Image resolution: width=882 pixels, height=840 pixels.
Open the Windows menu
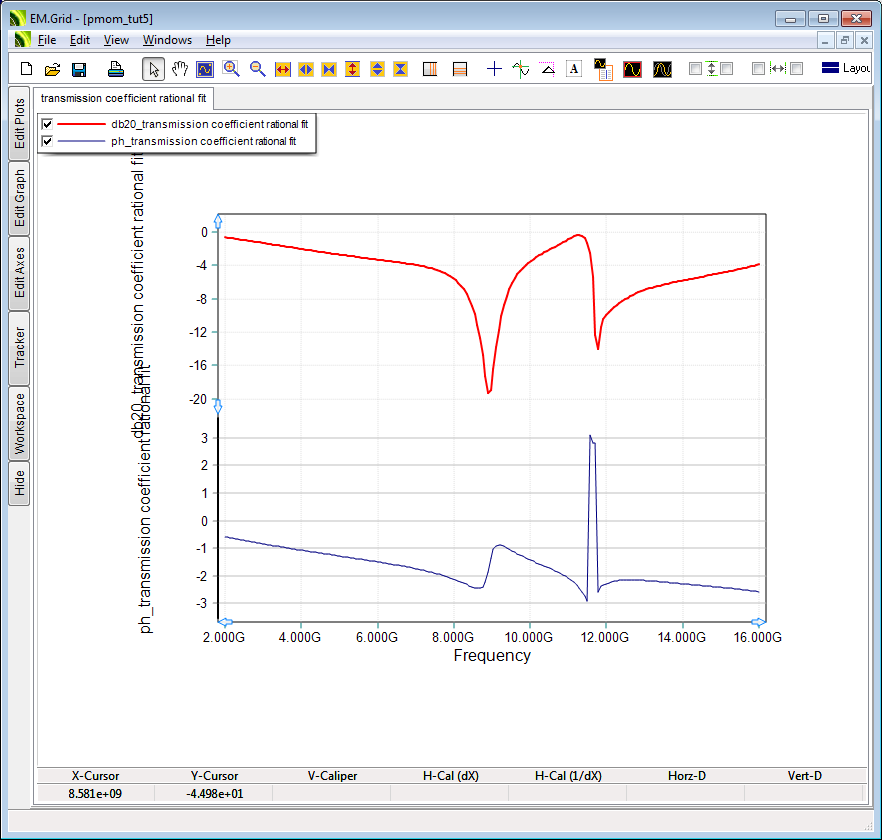pyautogui.click(x=167, y=40)
